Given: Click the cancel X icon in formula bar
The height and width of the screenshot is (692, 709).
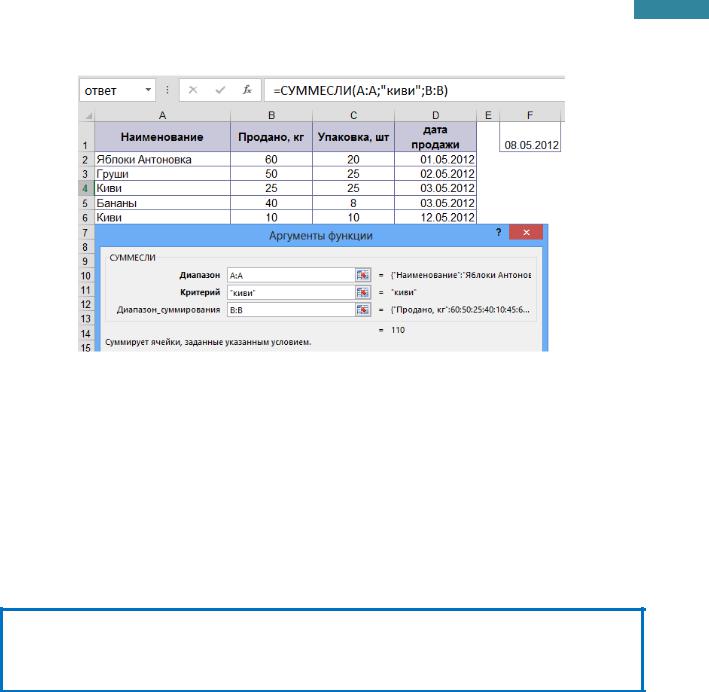Looking at the screenshot, I should (x=193, y=90).
